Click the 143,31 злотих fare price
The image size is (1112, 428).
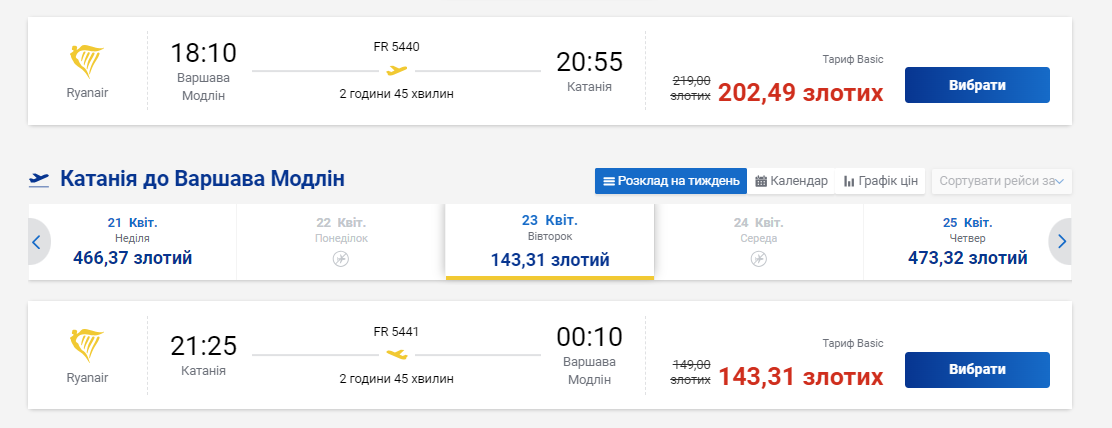(x=800, y=377)
